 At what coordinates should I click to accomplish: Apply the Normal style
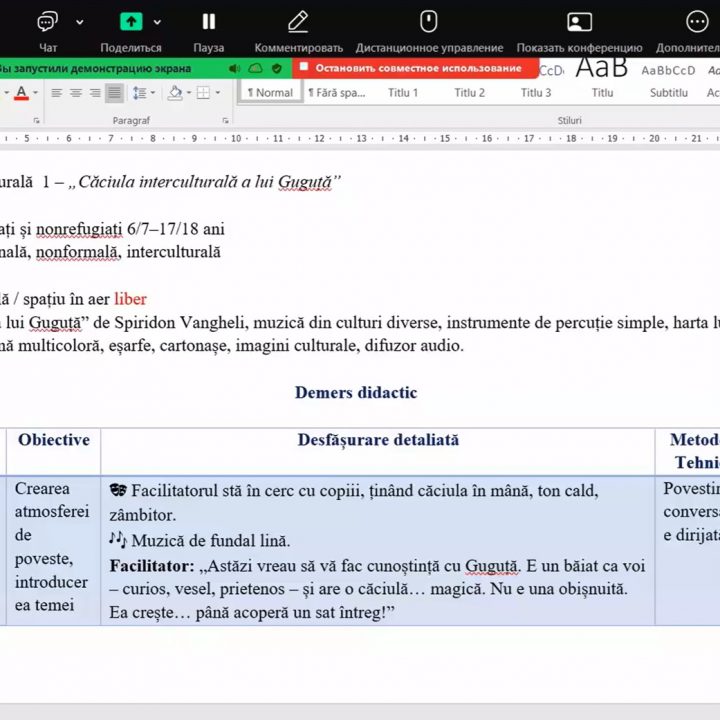[270, 93]
